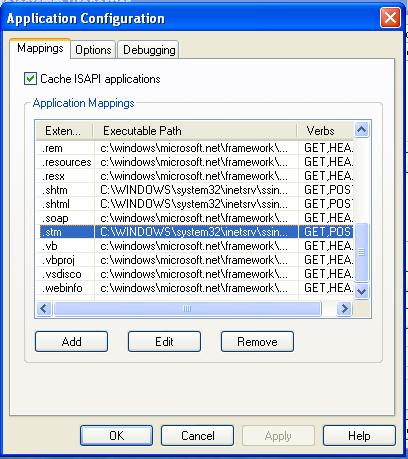Click the horizontal scroll left arrow
408x459 pixels.
(x=44, y=309)
